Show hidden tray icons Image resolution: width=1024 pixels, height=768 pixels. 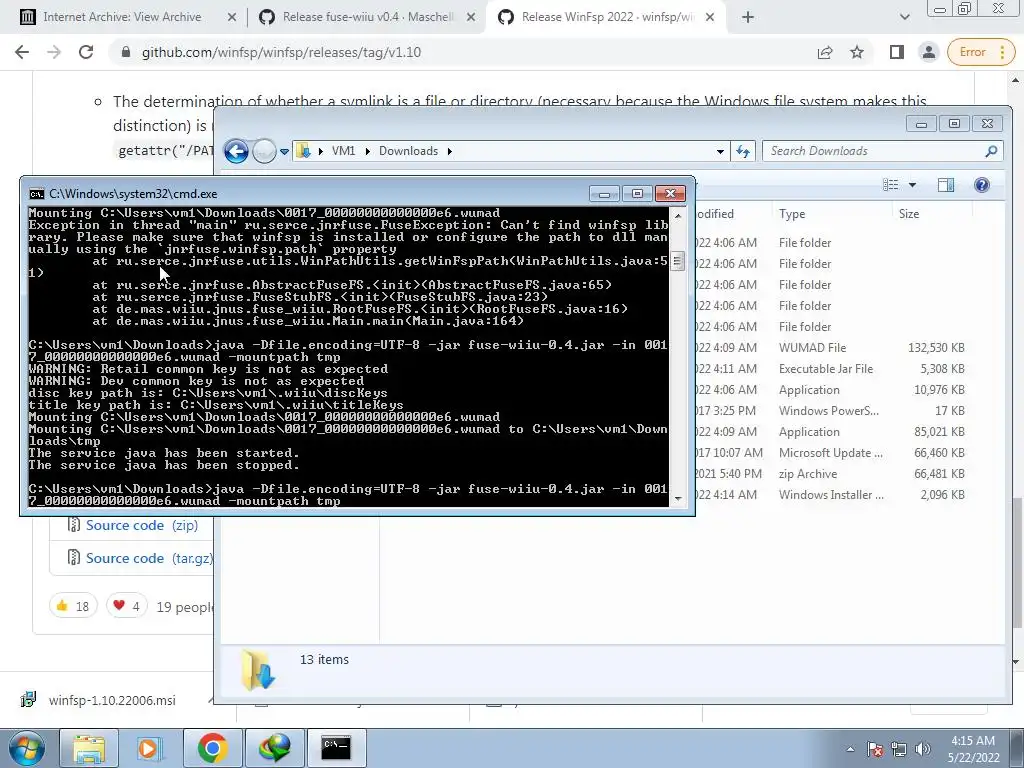click(x=850, y=749)
